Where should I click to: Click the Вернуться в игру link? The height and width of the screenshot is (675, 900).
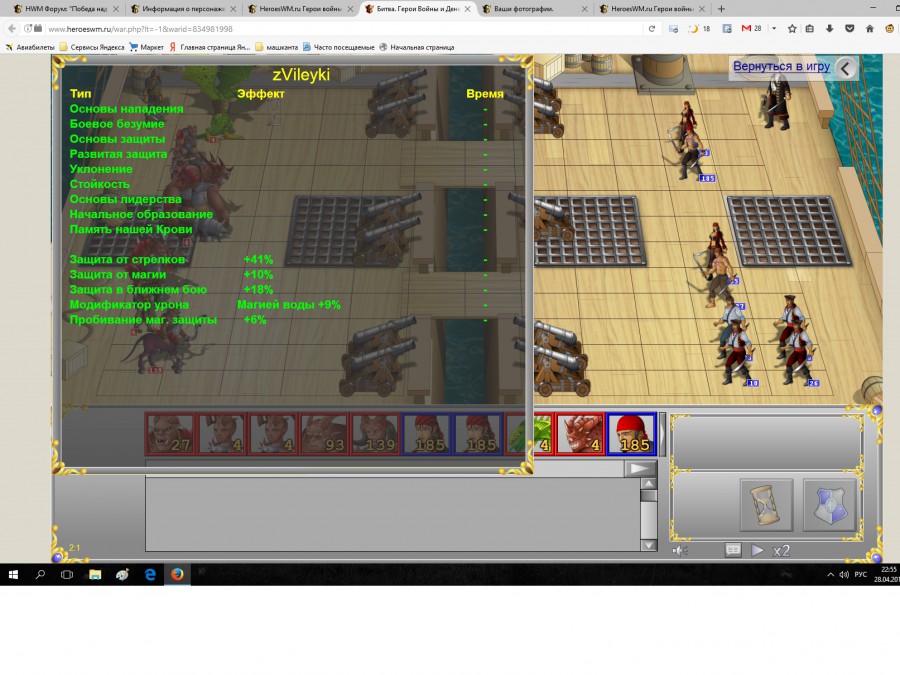[781, 66]
